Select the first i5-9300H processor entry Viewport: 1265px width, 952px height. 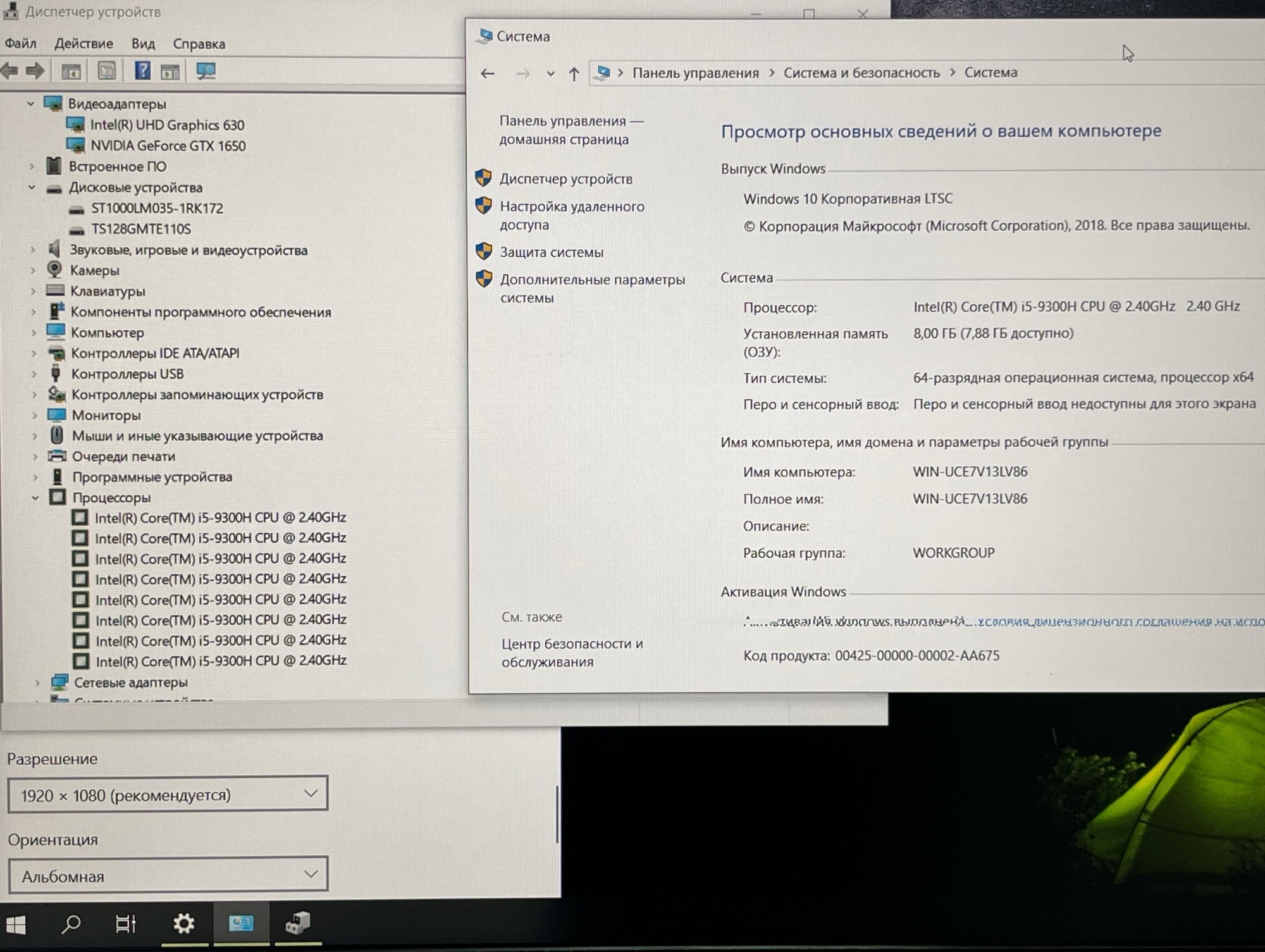pyautogui.click(x=220, y=517)
